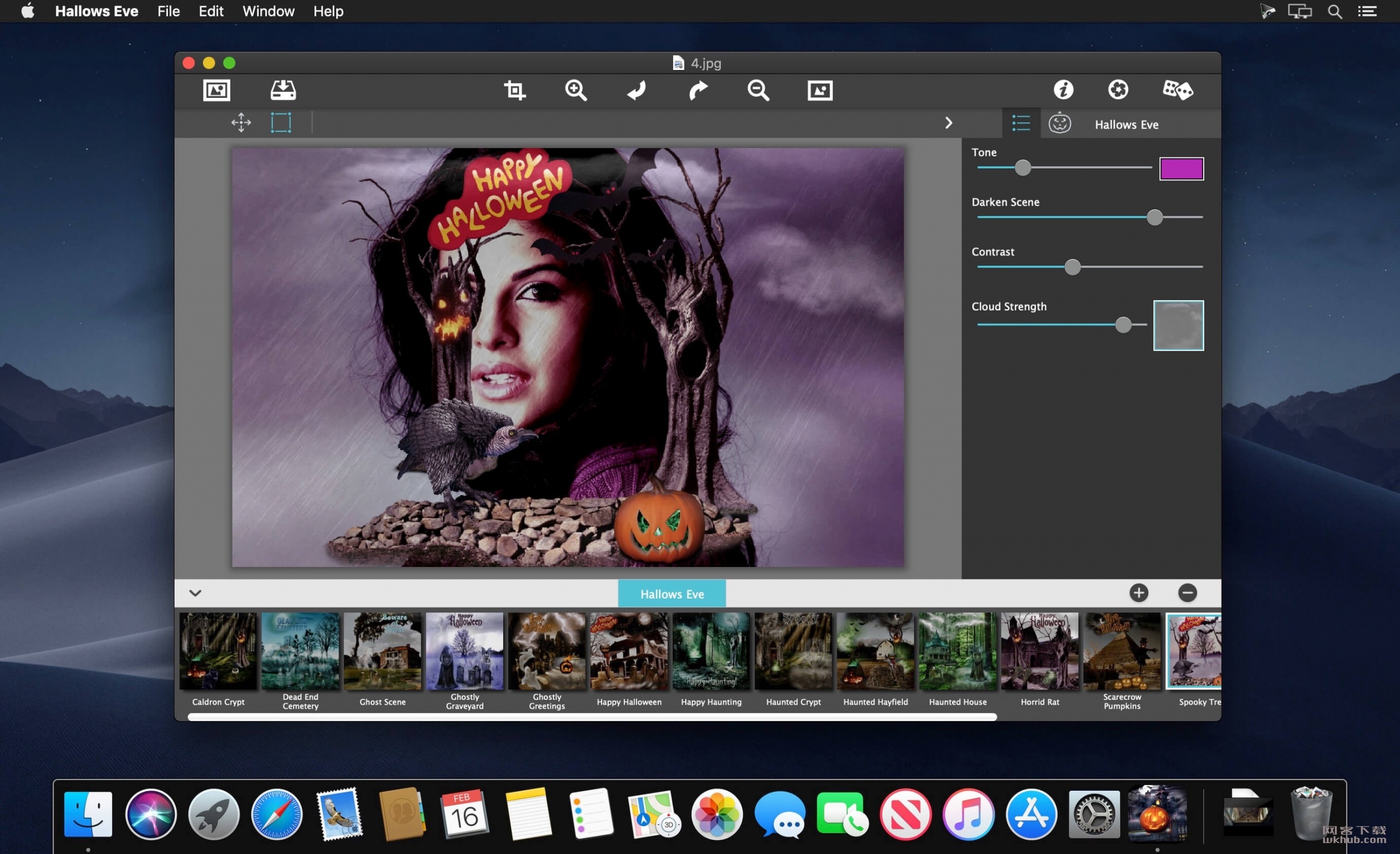
Task: Open the Hallows Eve app icon in Dock
Action: tap(1157, 814)
